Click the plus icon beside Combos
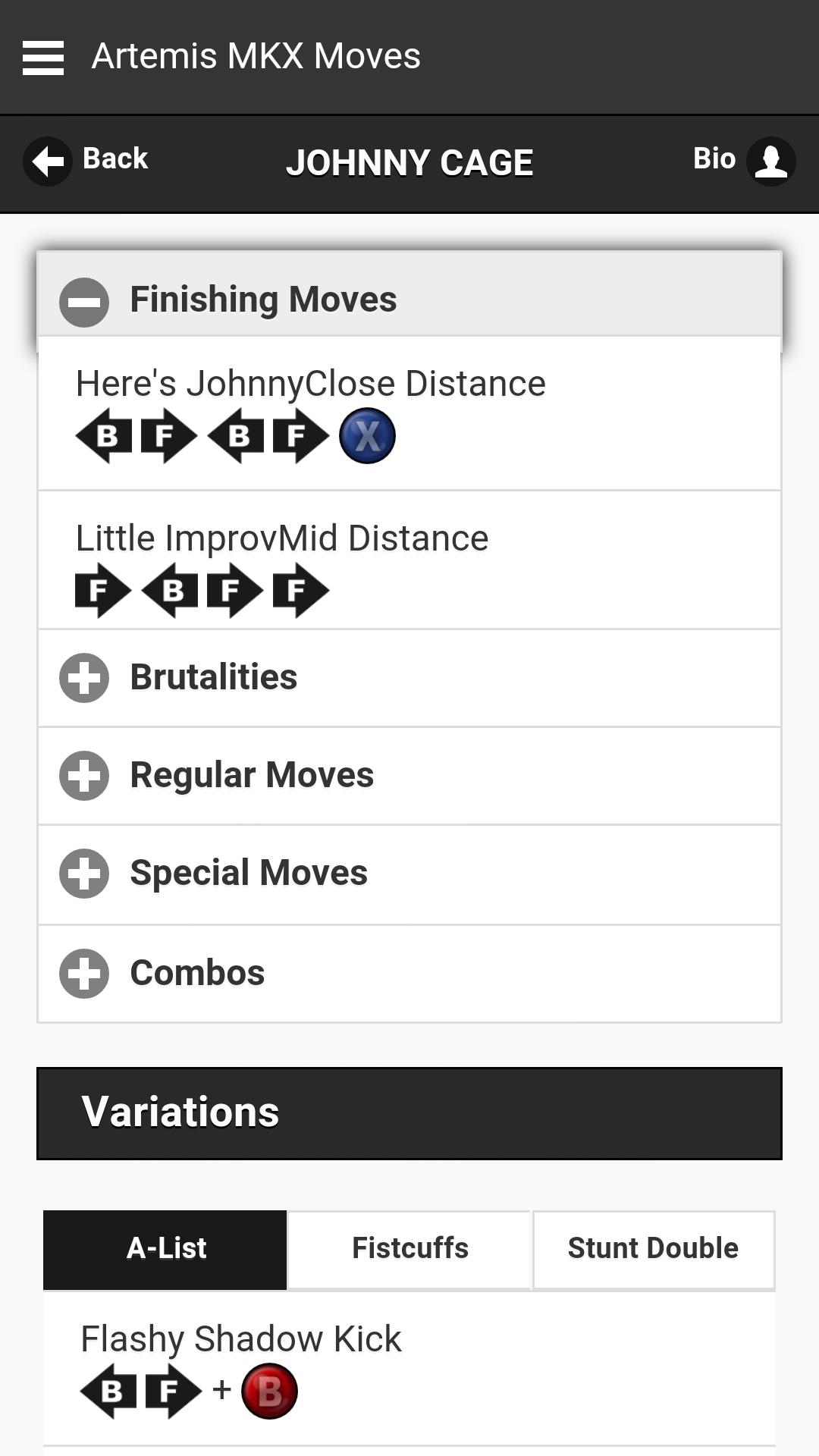 tap(84, 973)
